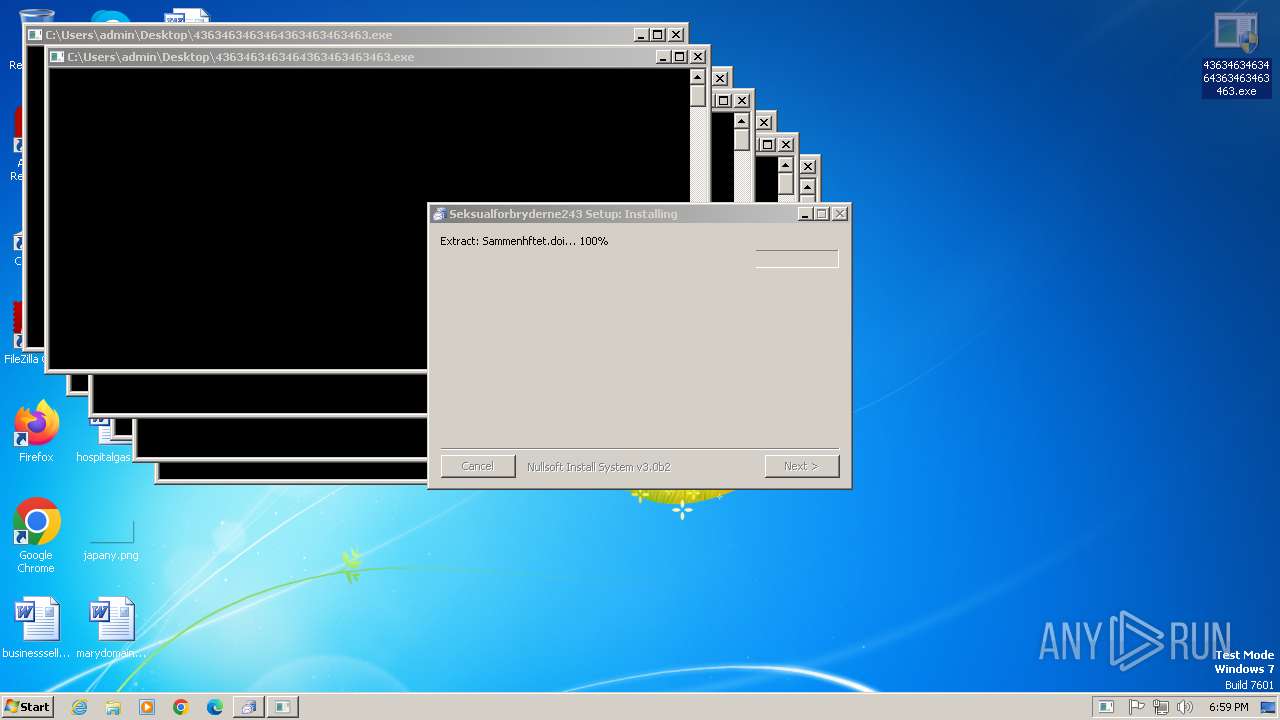Click the front console's scroll up arrow

(x=698, y=76)
